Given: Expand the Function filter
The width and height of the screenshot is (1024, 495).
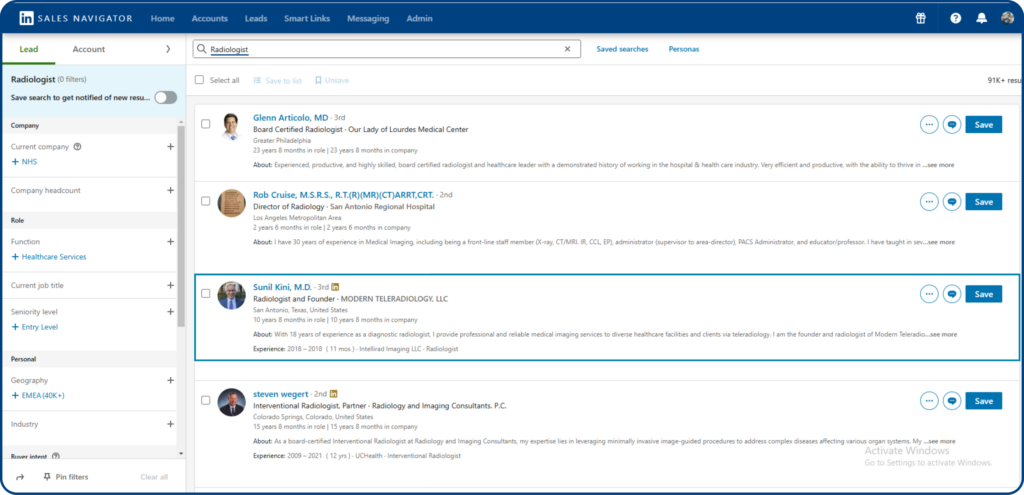Looking at the screenshot, I should point(170,242).
